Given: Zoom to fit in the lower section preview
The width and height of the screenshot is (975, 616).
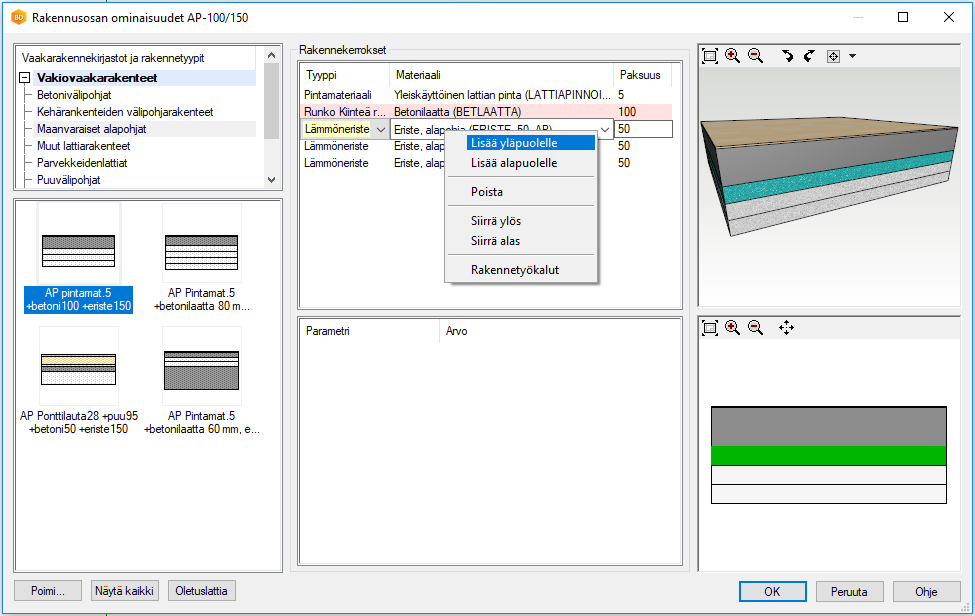Looking at the screenshot, I should click(710, 328).
